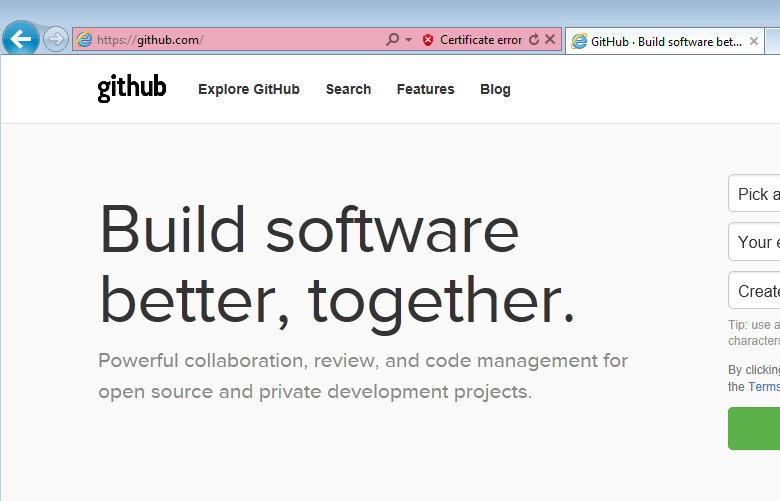The height and width of the screenshot is (501, 780).
Task: Click the browser Back arrow button
Action: coord(21,39)
